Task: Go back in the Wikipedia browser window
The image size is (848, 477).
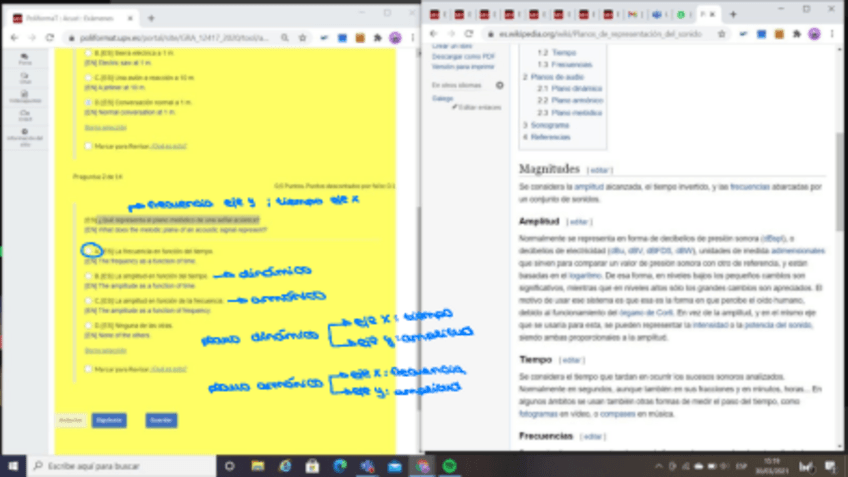Action: point(434,34)
